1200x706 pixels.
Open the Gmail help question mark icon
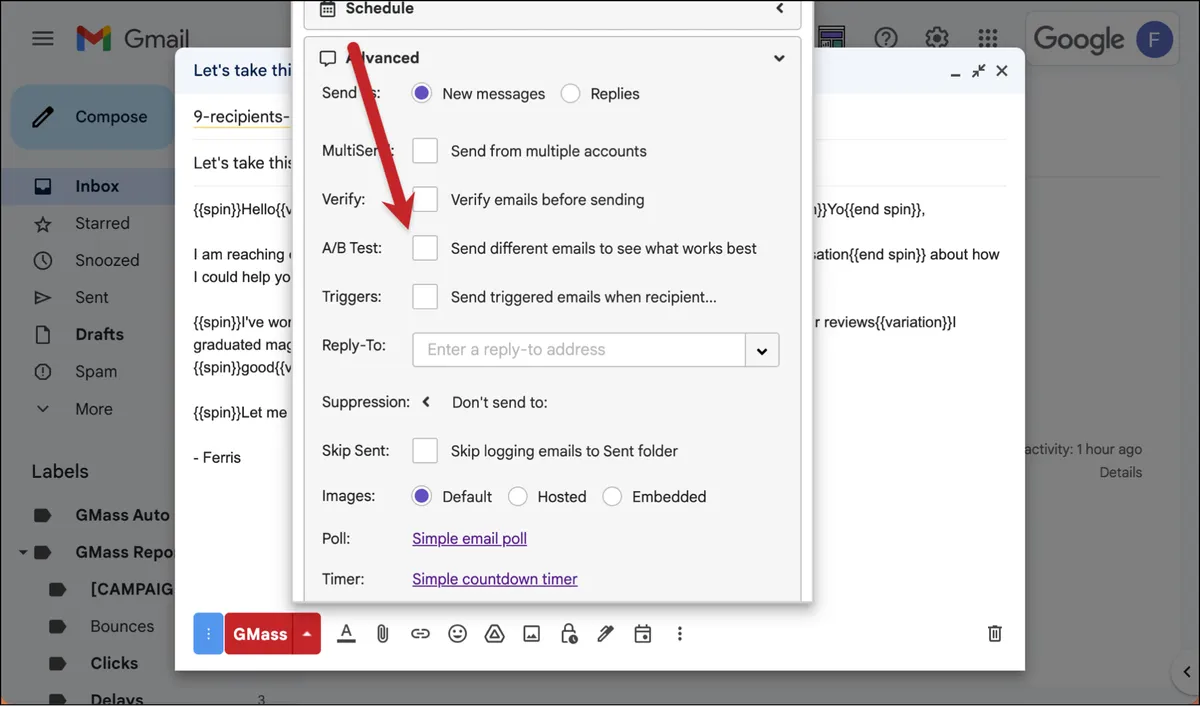(885, 38)
